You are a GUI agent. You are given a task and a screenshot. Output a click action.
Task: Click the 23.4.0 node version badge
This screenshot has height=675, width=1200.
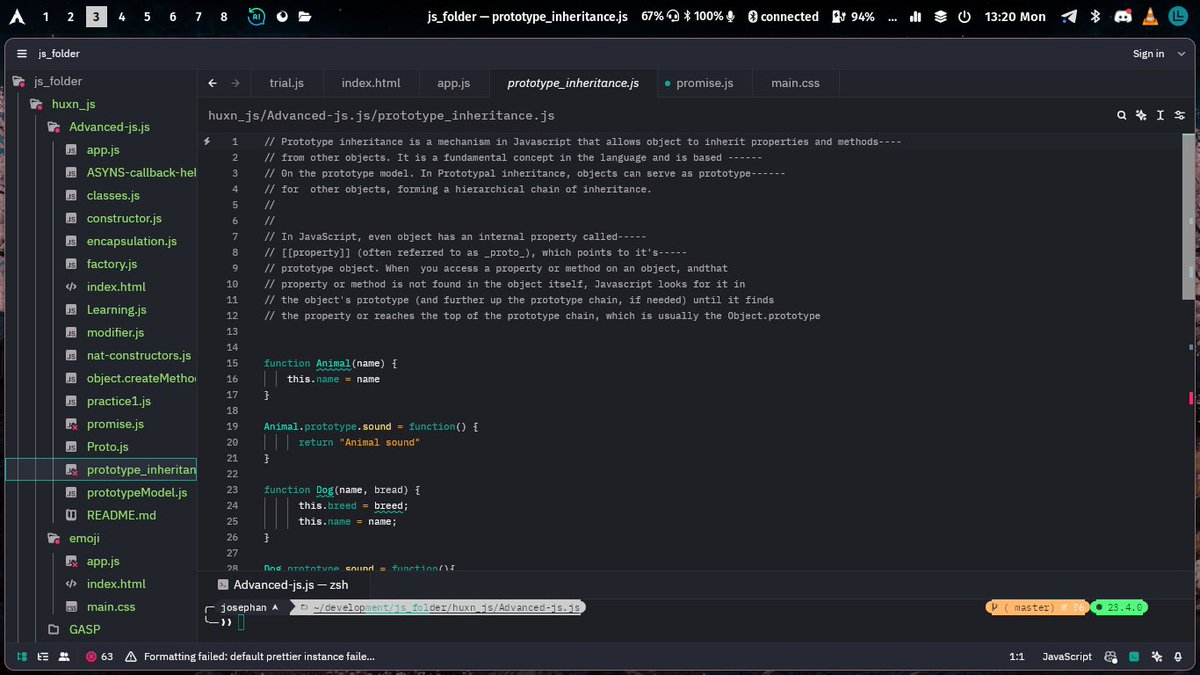click(x=1118, y=607)
